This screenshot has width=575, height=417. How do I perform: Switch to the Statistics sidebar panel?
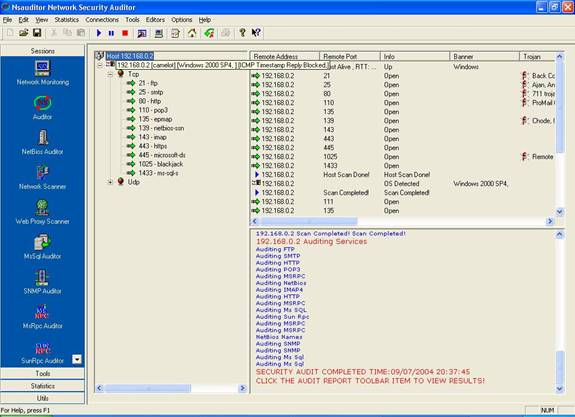[43, 386]
